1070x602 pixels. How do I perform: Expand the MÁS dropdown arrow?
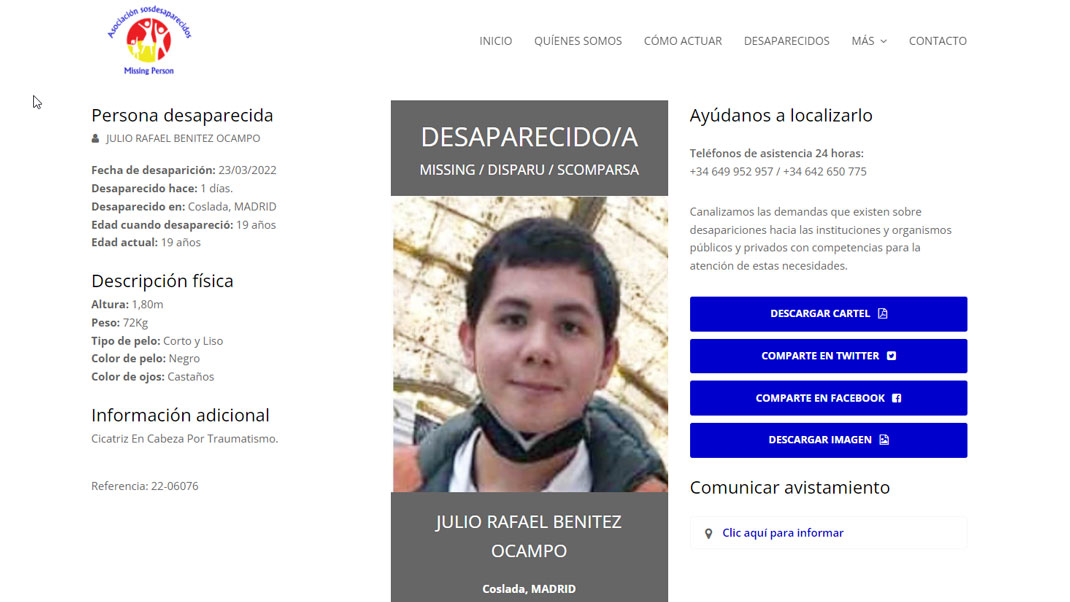coord(884,42)
